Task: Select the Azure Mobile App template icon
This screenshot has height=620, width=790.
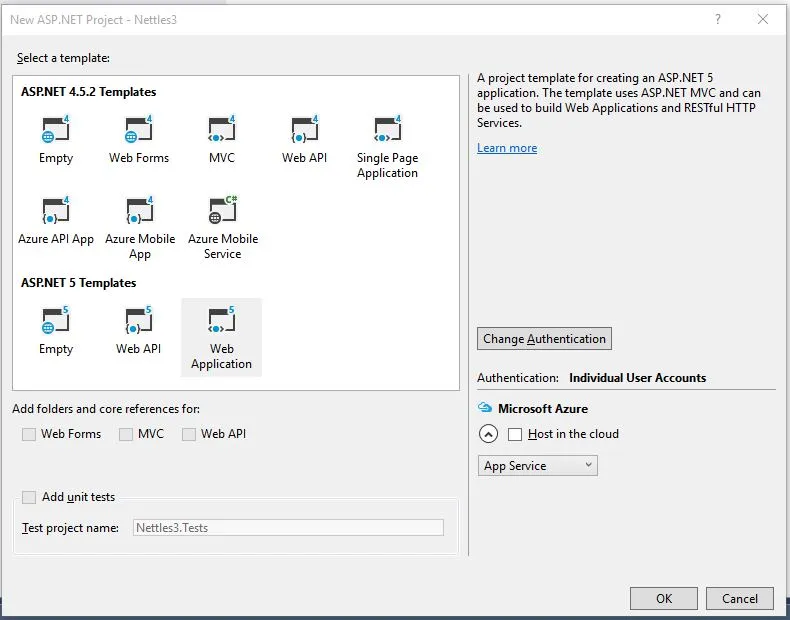Action: pos(139,210)
